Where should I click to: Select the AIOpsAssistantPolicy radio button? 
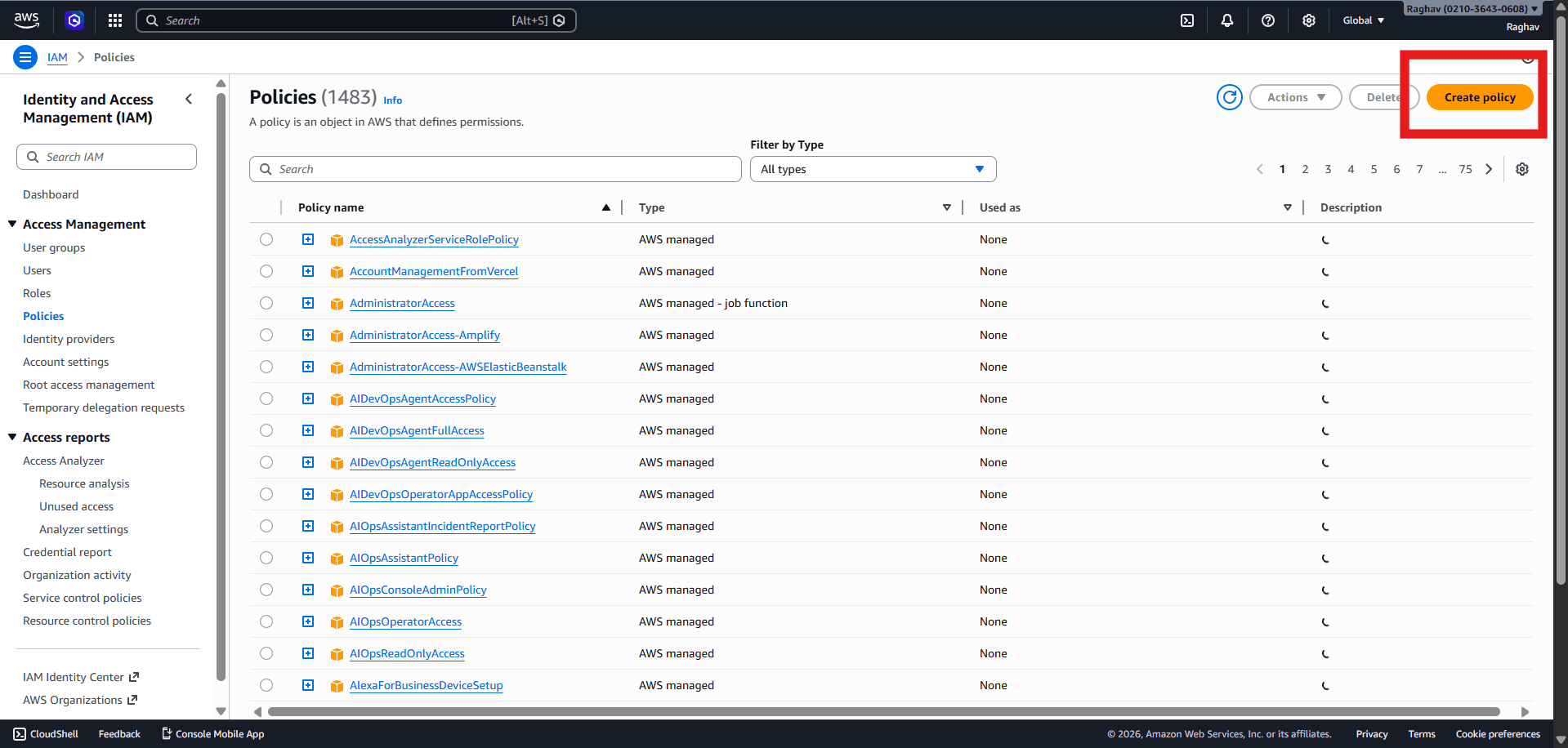click(x=266, y=558)
